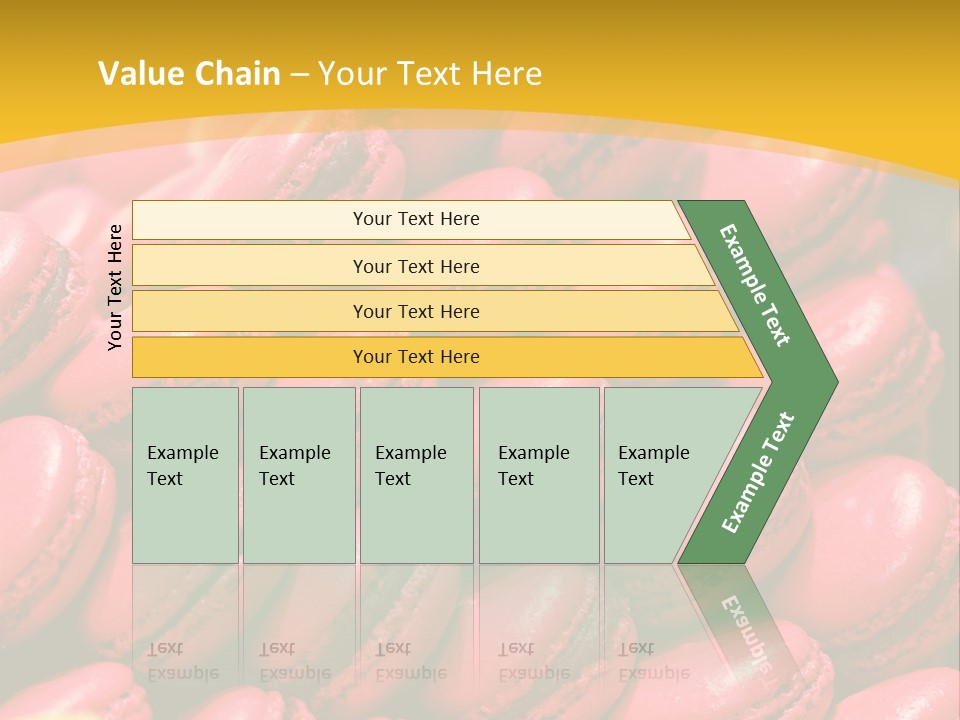Select the topmost cream 'Your Text Here' bar
The height and width of the screenshot is (720, 960).
pyautogui.click(x=415, y=219)
